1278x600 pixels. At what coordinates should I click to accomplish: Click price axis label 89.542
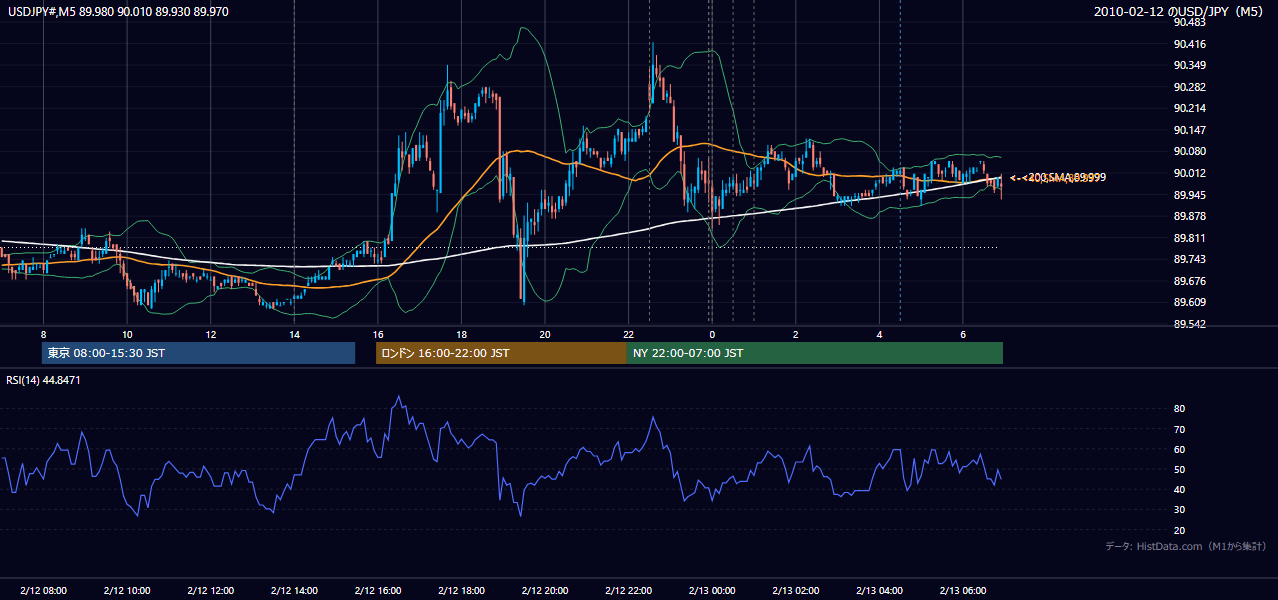pyautogui.click(x=1189, y=324)
